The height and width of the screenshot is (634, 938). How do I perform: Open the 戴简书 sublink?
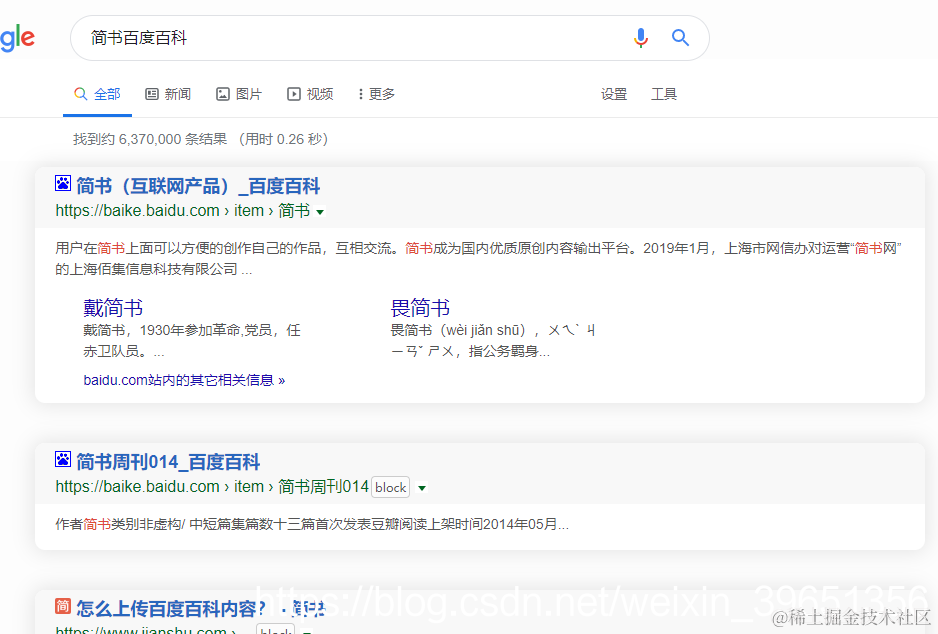tap(113, 307)
